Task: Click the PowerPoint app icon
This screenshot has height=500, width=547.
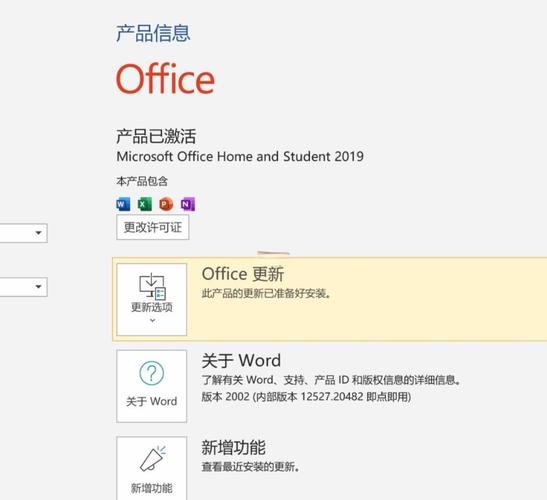Action: [166, 204]
